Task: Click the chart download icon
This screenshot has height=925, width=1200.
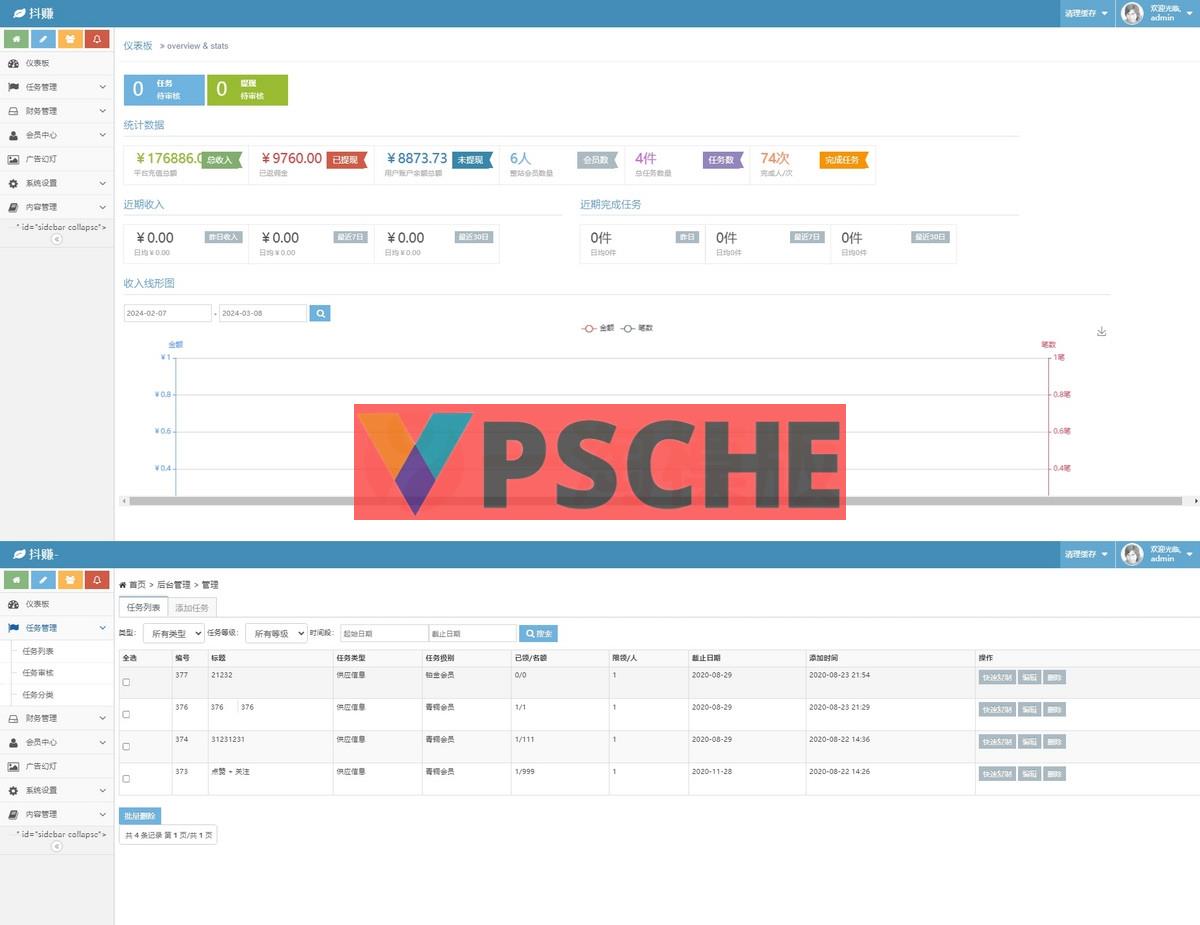Action: coord(1101,332)
